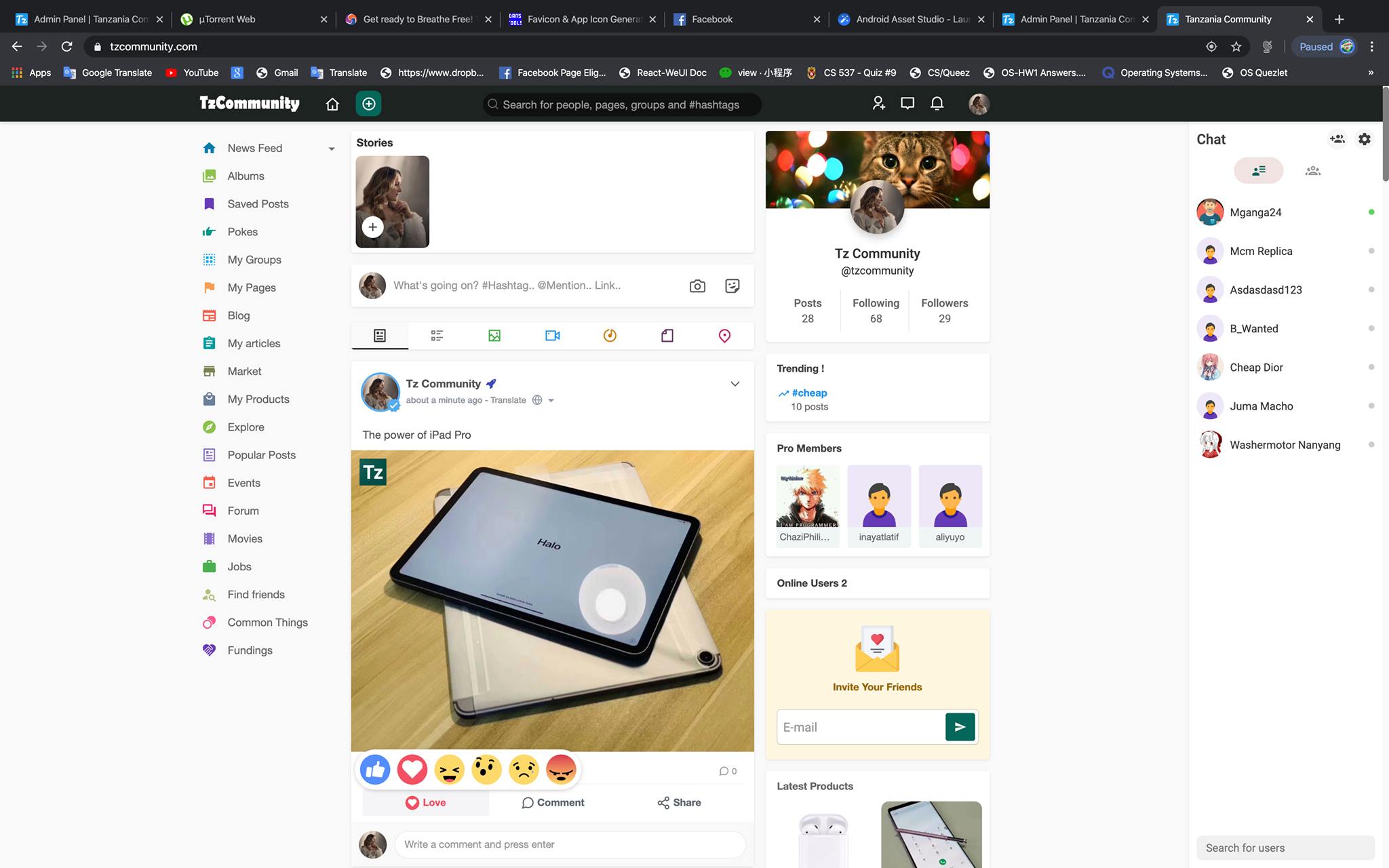Click the boosted post rocket icon
The width and height of the screenshot is (1389, 868).
coord(491,384)
